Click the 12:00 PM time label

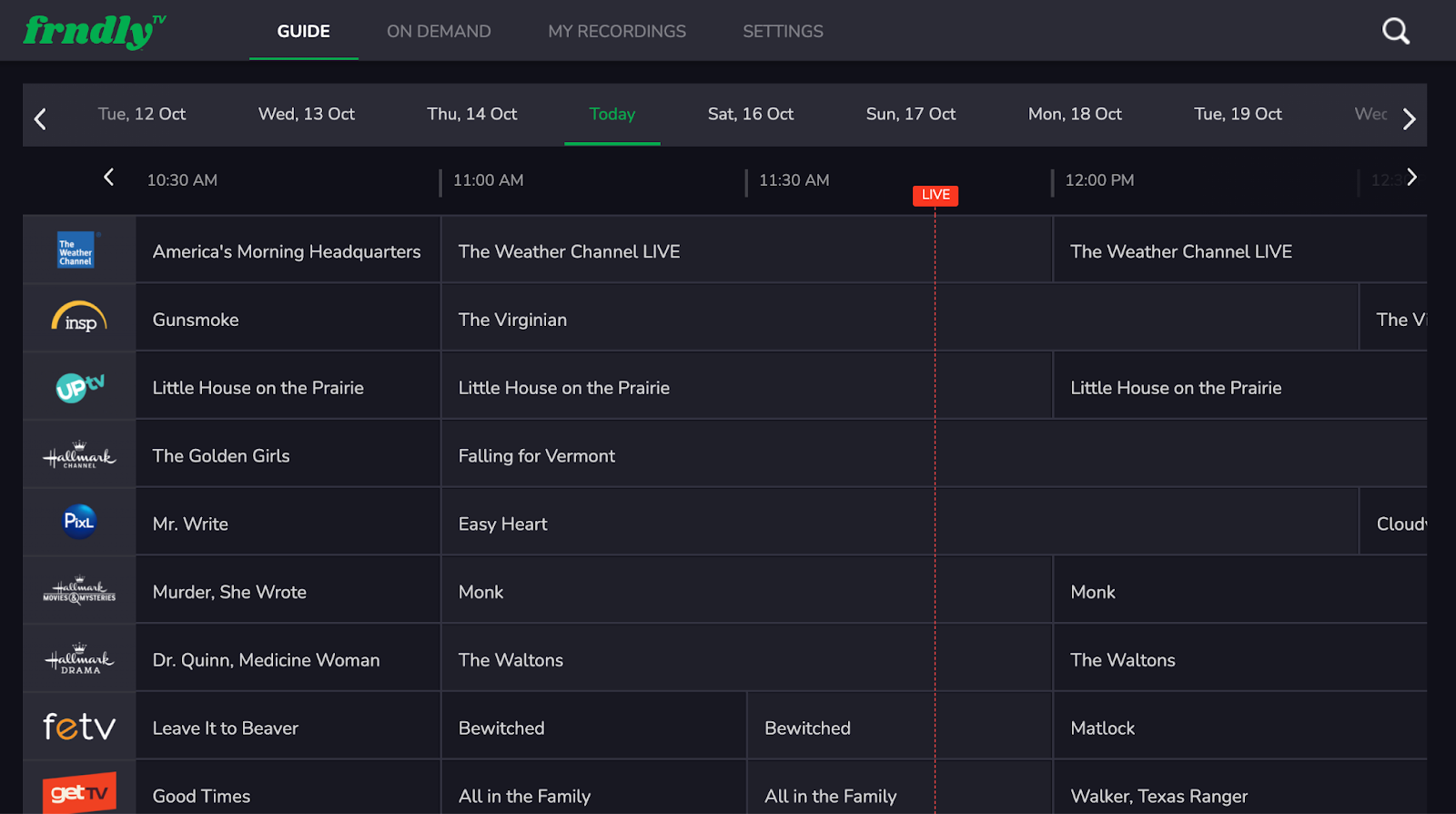[x=1100, y=180]
